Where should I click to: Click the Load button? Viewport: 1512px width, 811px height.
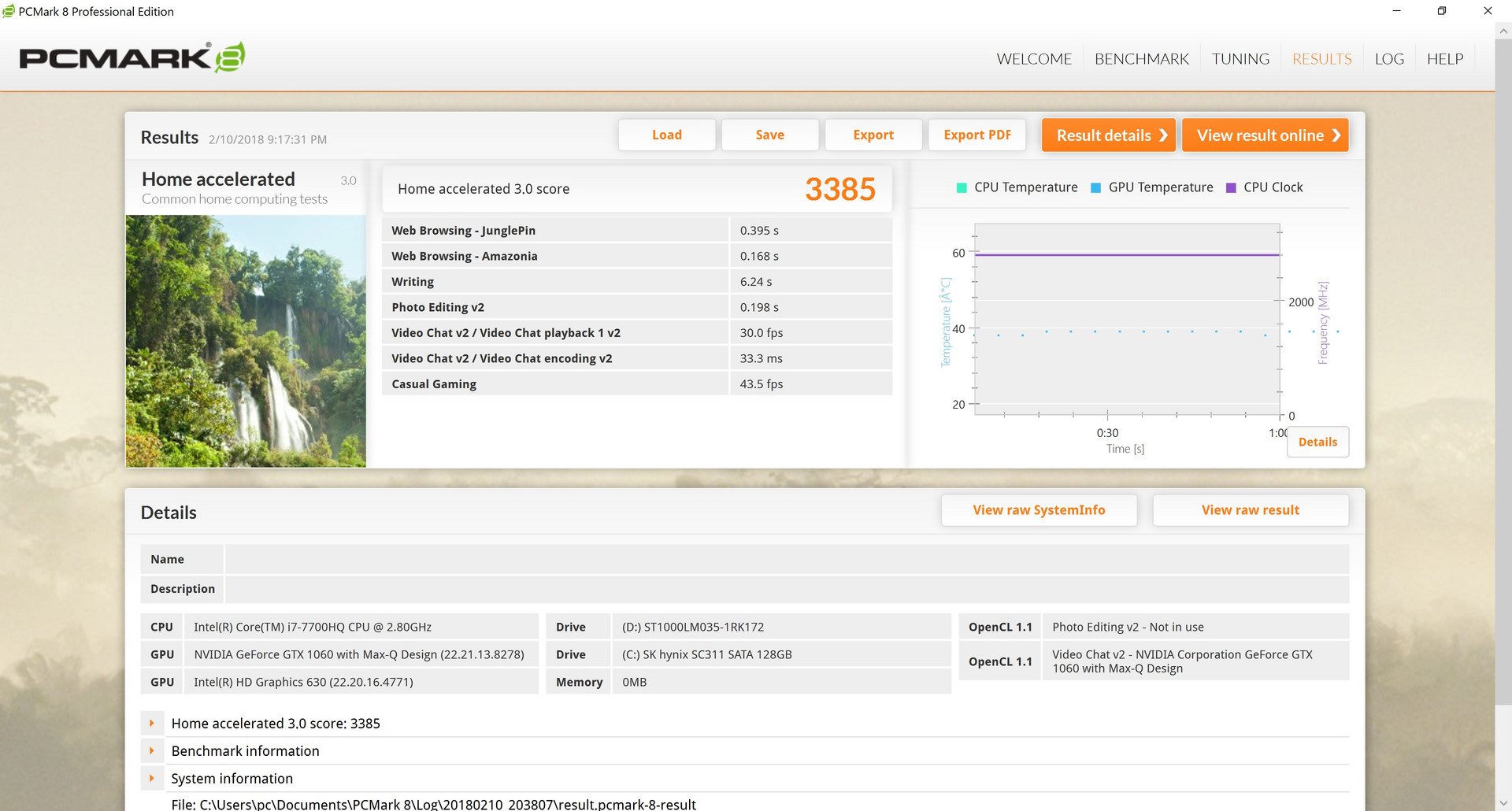(667, 135)
